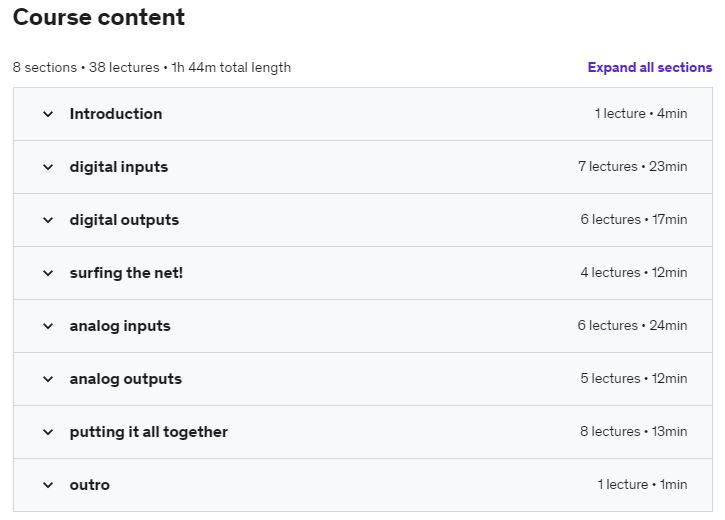This screenshot has width=725, height=520.
Task: Open the outro section title
Action: [90, 485]
